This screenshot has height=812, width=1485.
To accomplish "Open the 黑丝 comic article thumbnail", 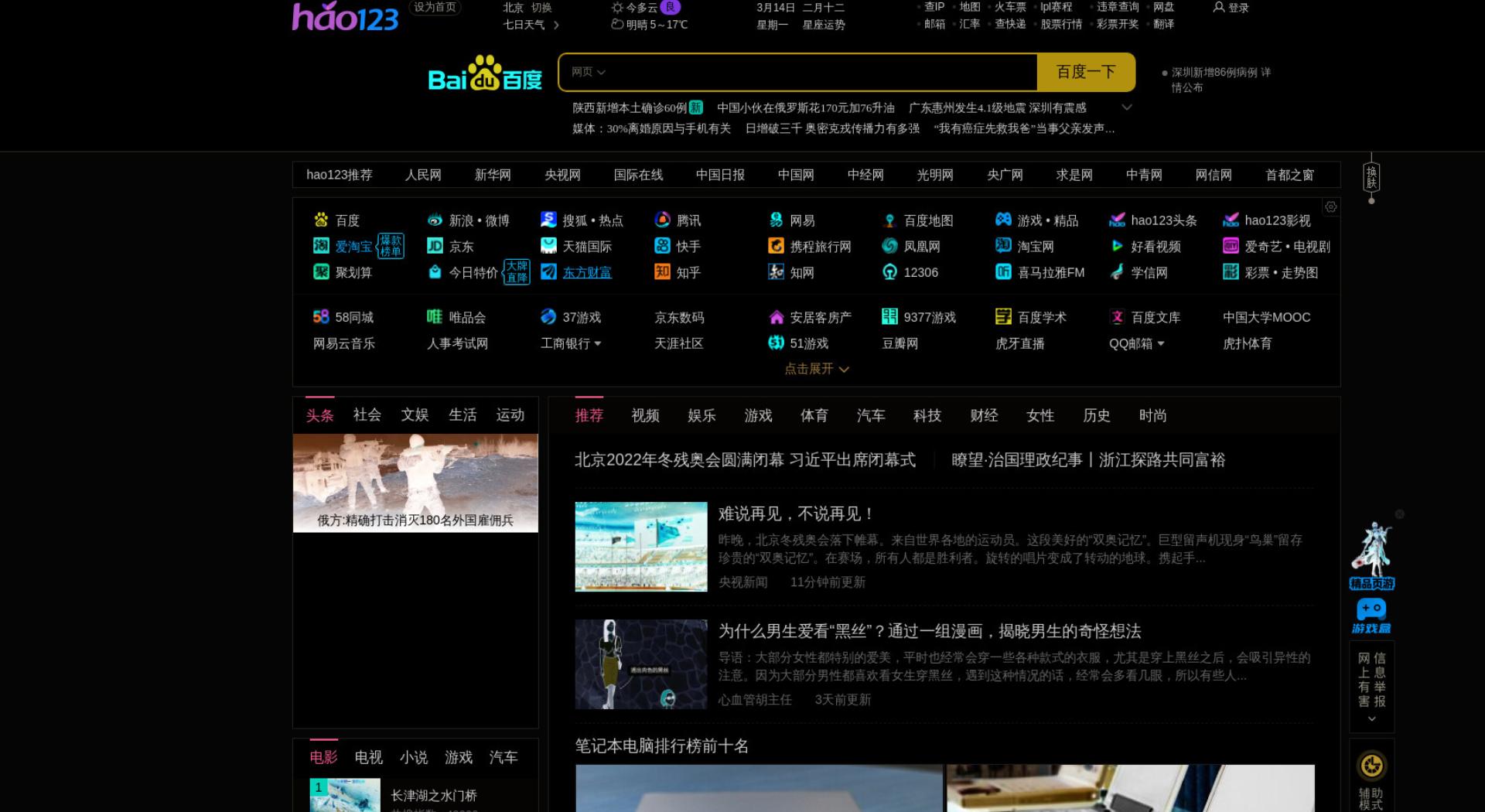I will coord(641,664).
